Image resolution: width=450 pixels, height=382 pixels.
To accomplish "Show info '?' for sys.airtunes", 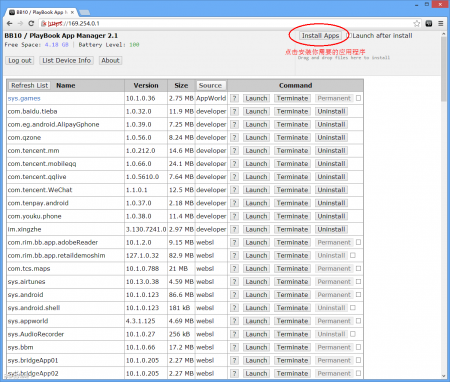I will pyautogui.click(x=234, y=282).
